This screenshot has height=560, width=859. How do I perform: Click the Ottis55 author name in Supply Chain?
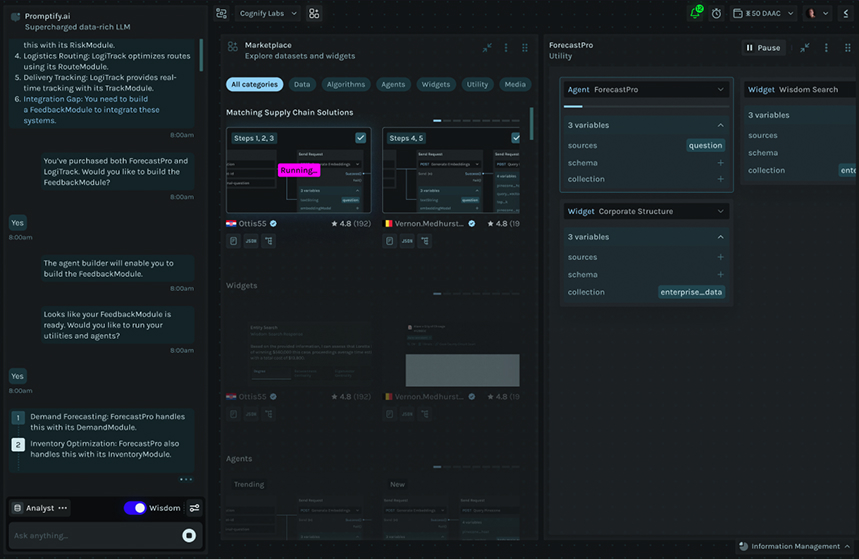pos(252,224)
